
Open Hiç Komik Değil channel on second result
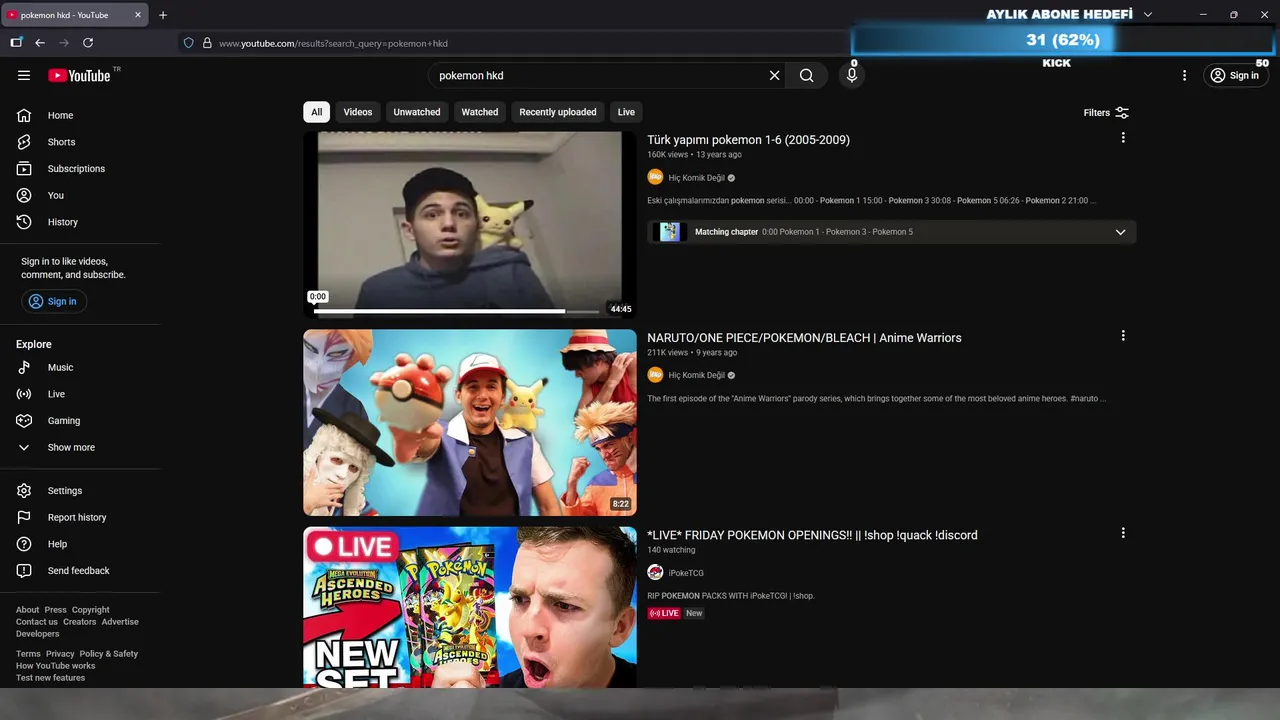tap(696, 375)
